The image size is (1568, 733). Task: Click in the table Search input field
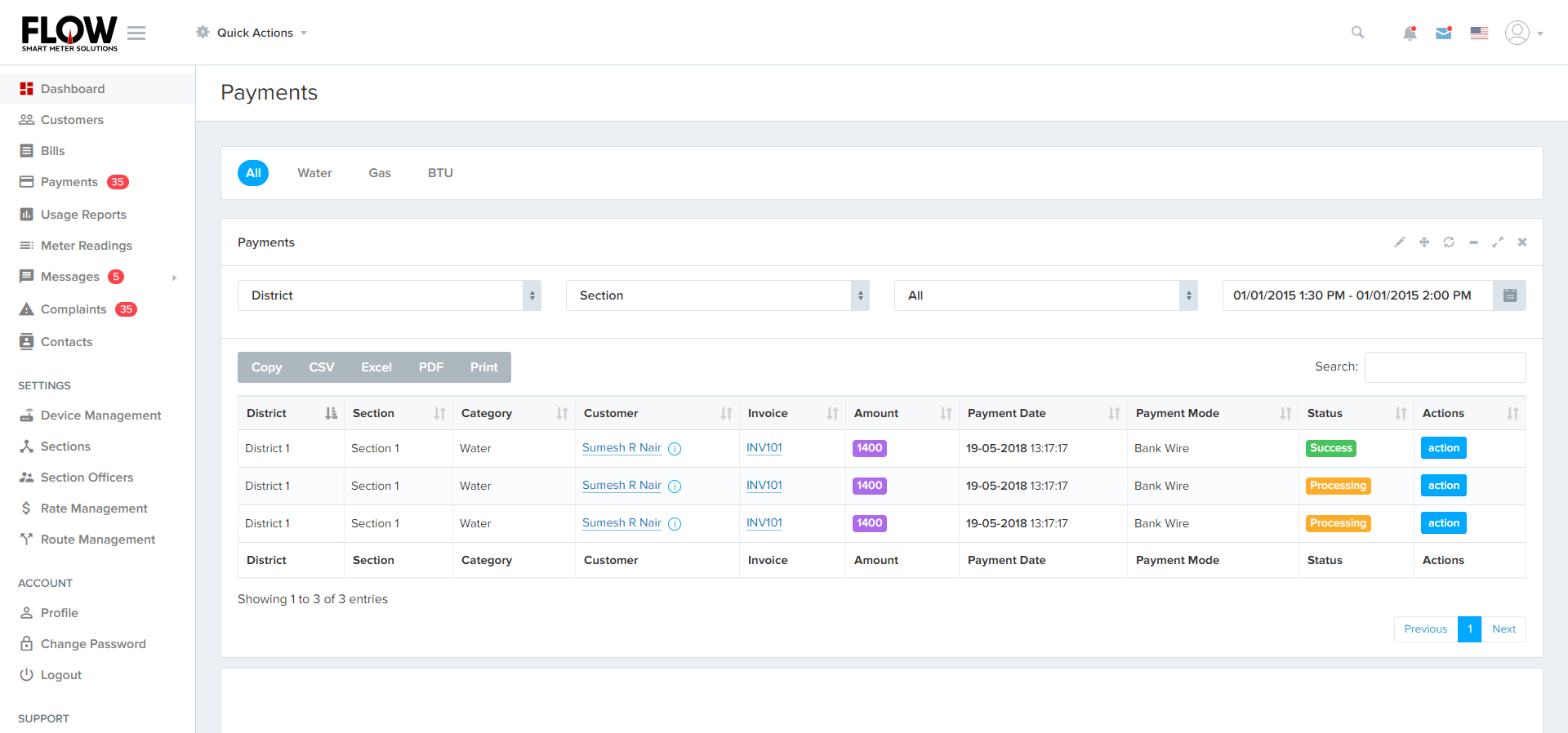(x=1445, y=367)
